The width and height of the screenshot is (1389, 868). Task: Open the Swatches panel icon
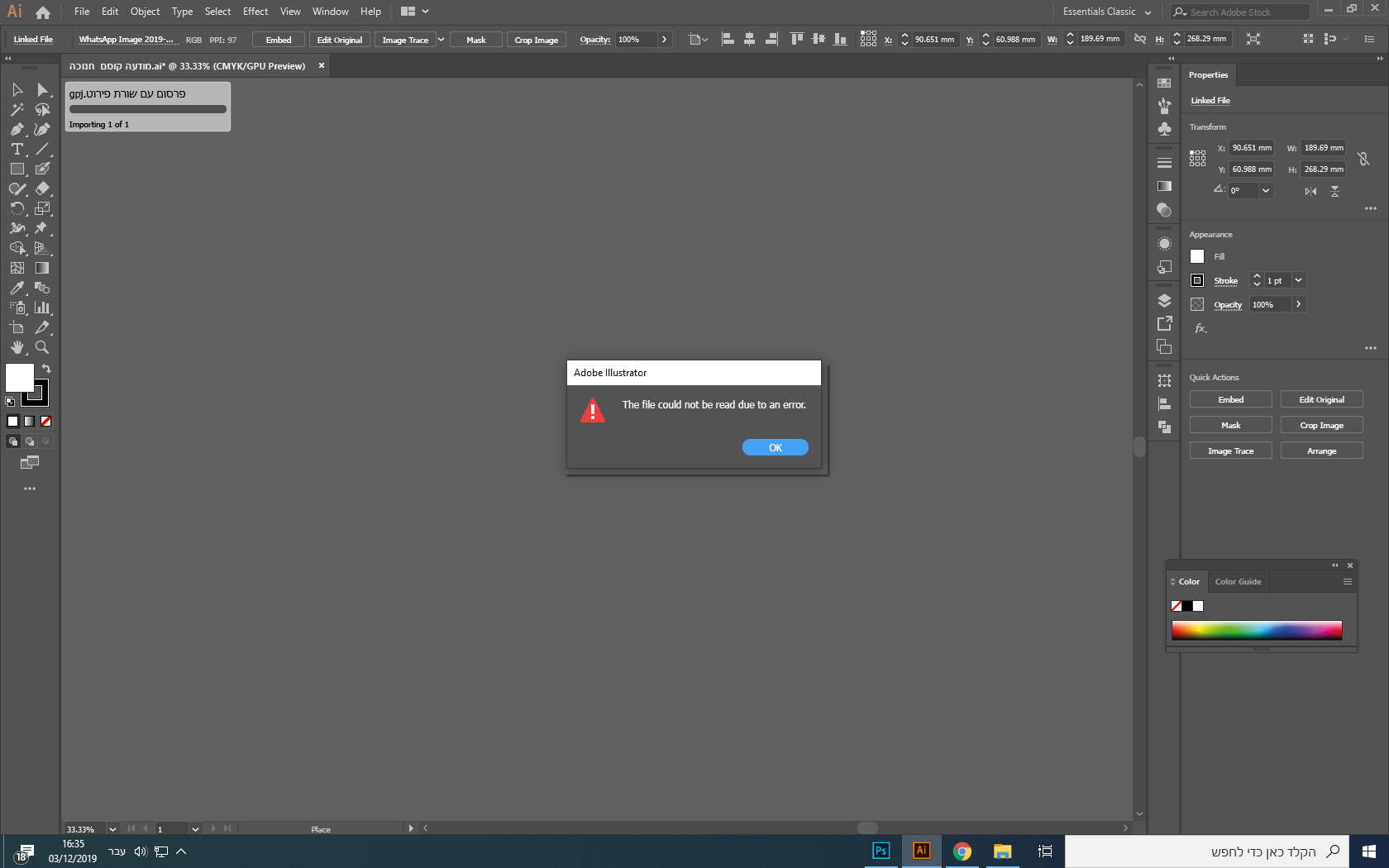coord(1164,83)
